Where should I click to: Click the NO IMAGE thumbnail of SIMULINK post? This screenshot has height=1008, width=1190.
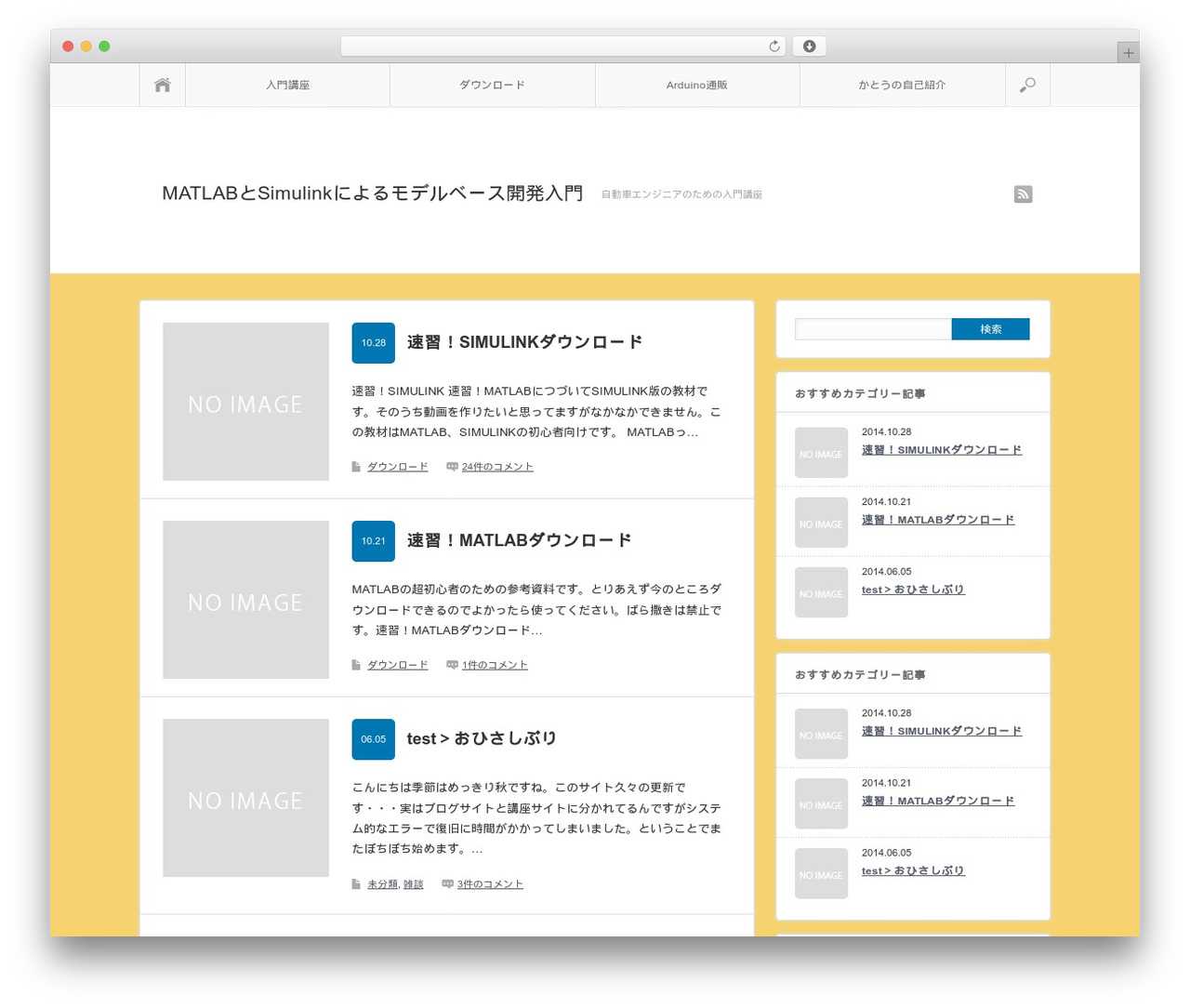point(245,402)
